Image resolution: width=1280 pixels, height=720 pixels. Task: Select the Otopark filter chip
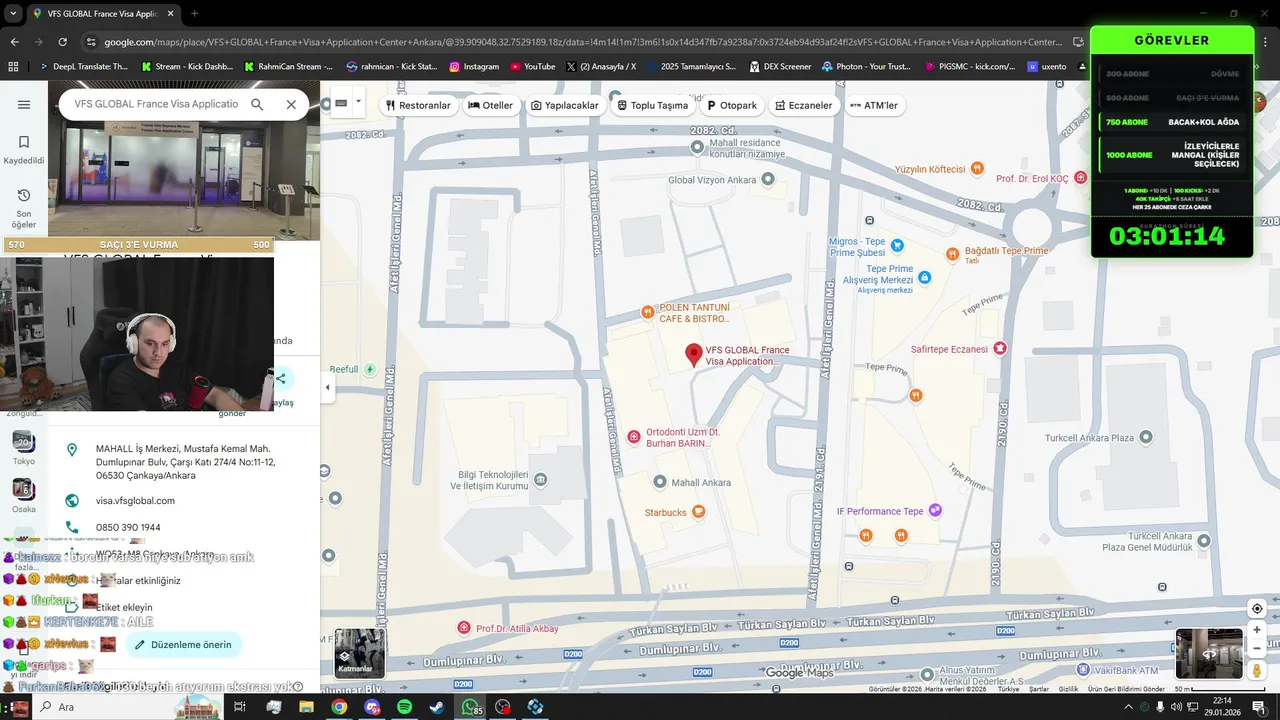pyautogui.click(x=732, y=105)
